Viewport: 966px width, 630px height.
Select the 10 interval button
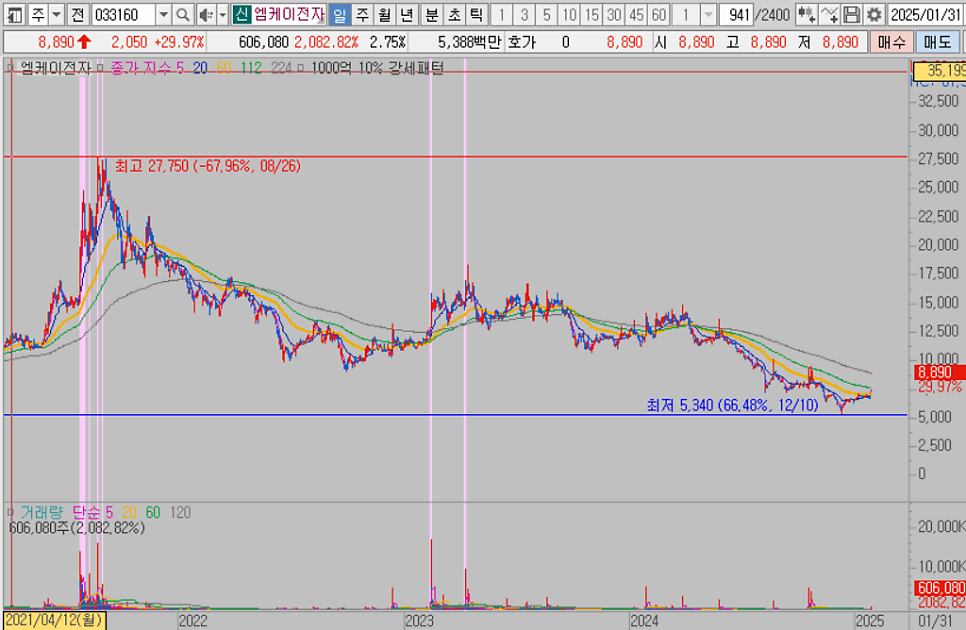(569, 14)
